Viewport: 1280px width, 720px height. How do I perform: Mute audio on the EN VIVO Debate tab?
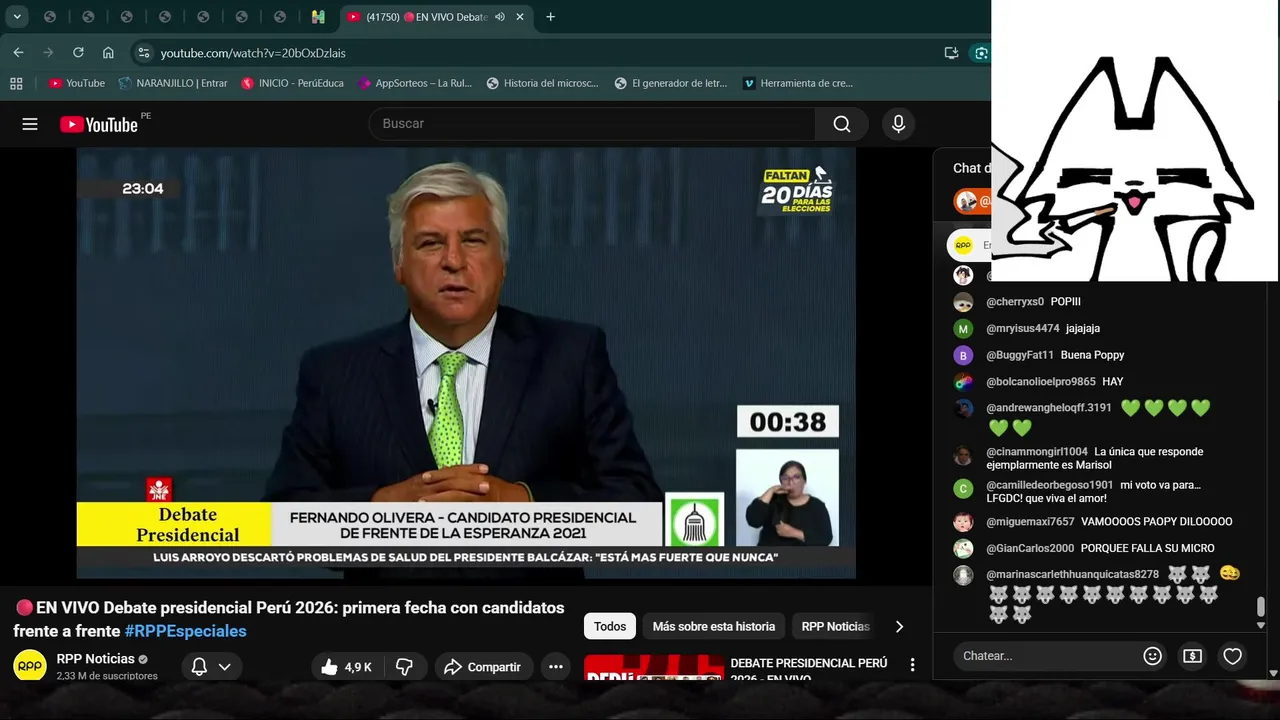tap(499, 17)
